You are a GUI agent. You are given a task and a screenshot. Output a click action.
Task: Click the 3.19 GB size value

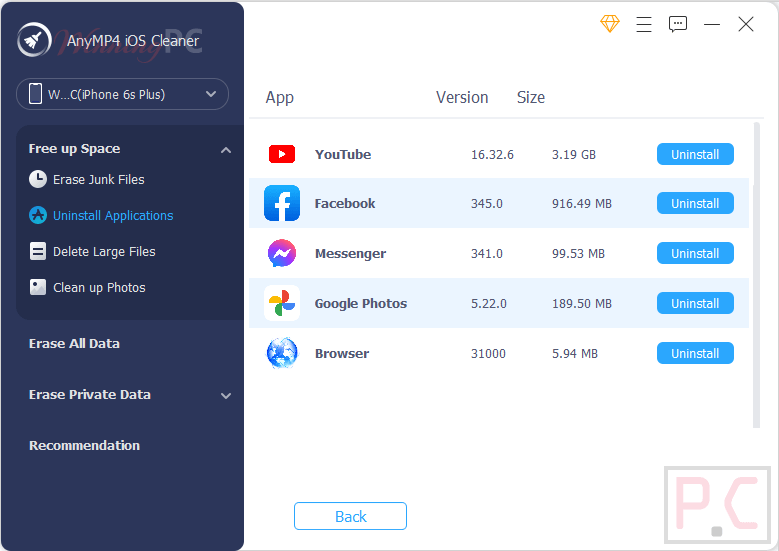coord(574,155)
